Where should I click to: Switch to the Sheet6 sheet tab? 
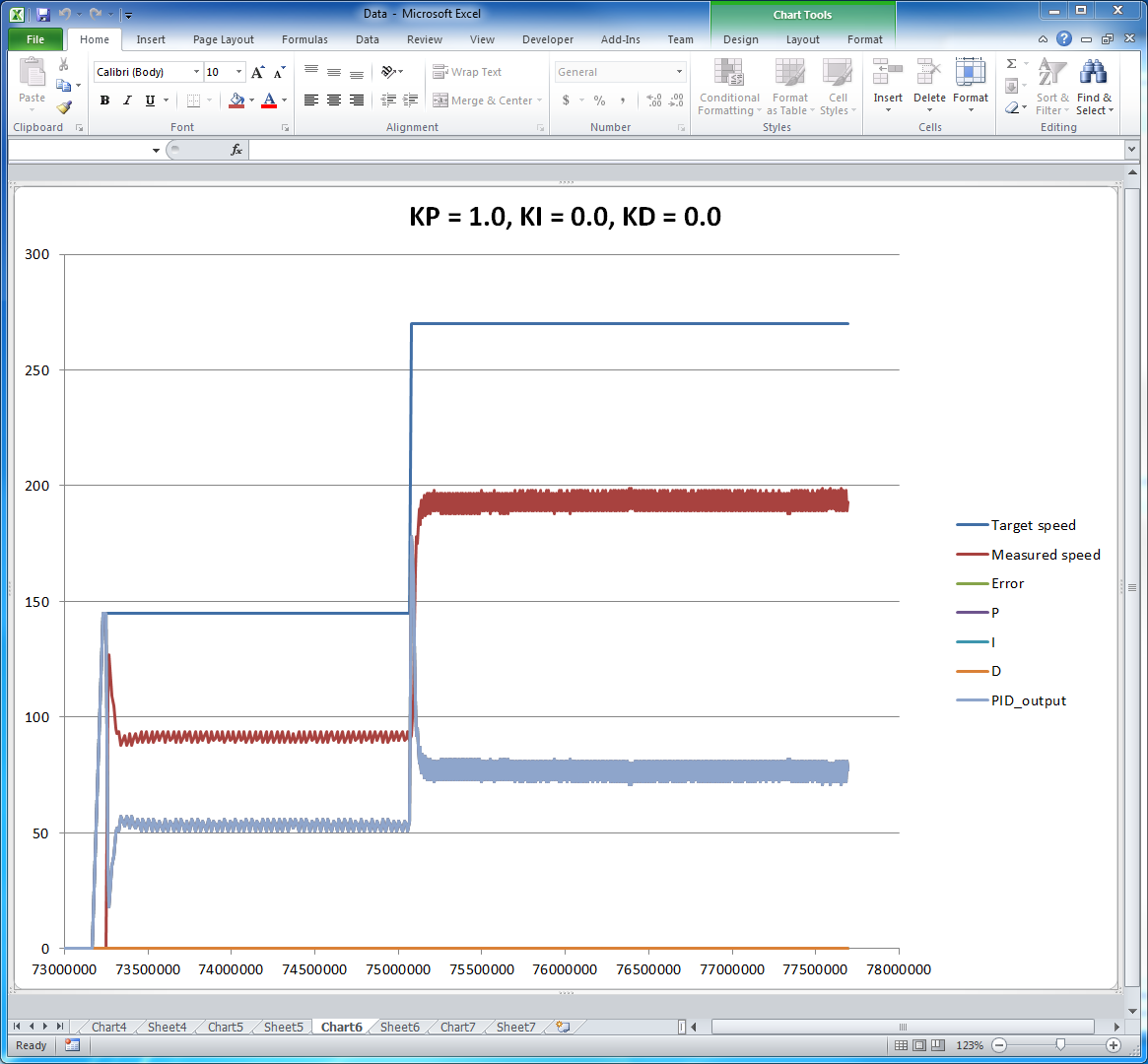[400, 1027]
